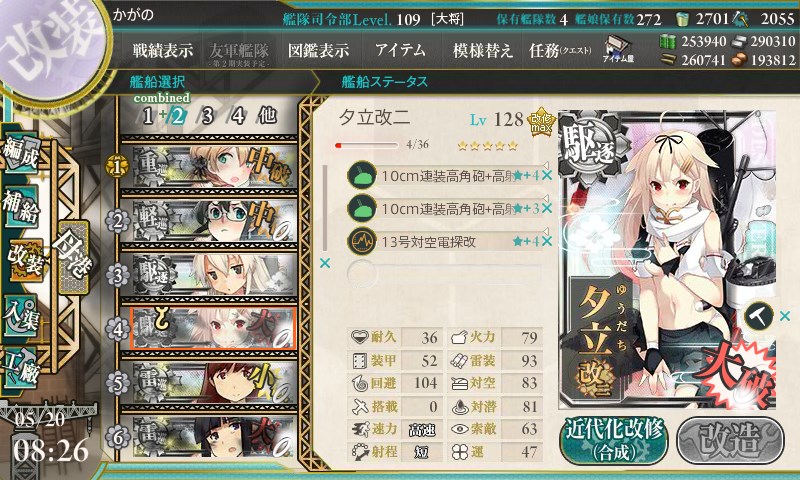800x480 pixels.
Task: Select the fifth ship banner in list
Action: [209, 383]
